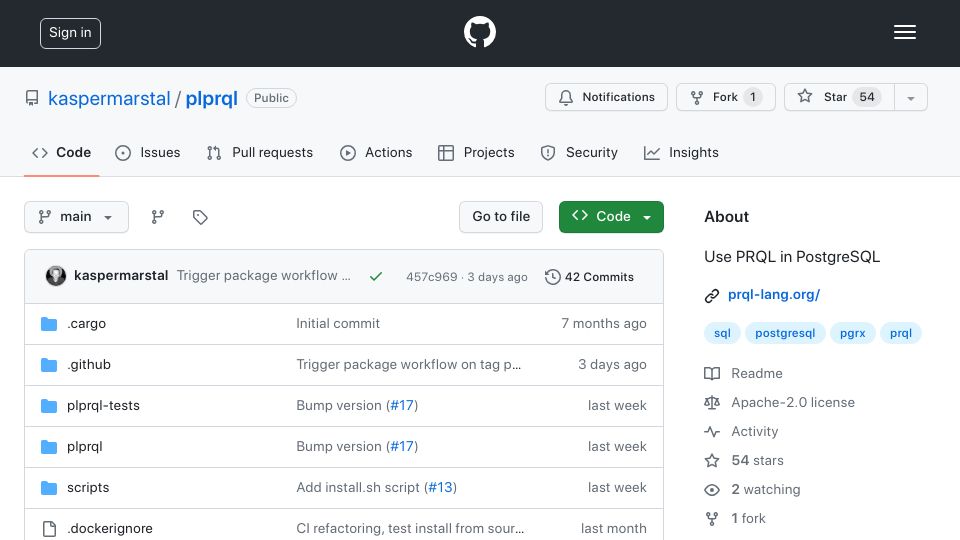Open the Activity link in About
The height and width of the screenshot is (540, 960).
tap(754, 432)
